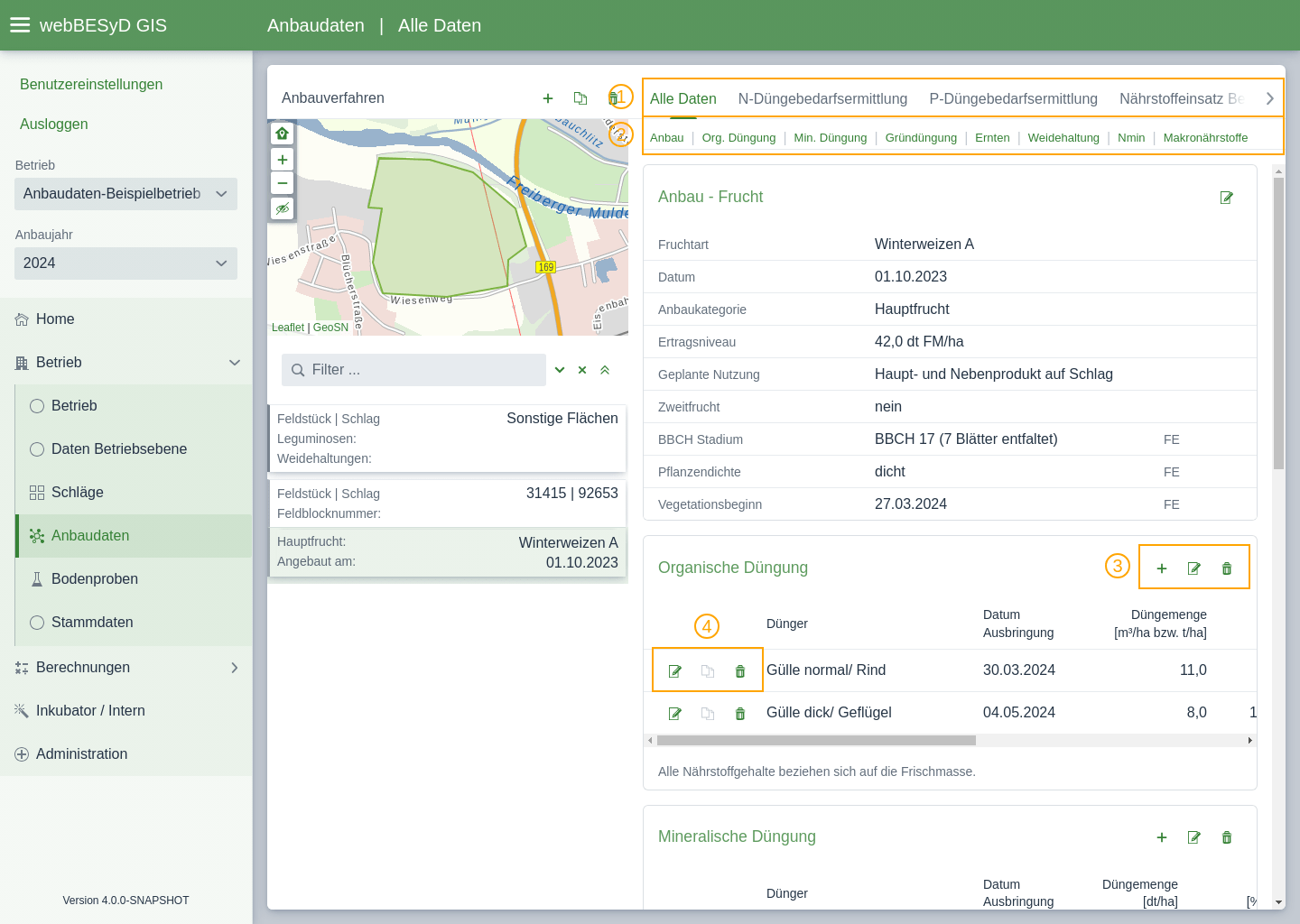The image size is (1300, 924).
Task: Select Hauptfrucht Winterweizen A entry
Action: (x=447, y=552)
